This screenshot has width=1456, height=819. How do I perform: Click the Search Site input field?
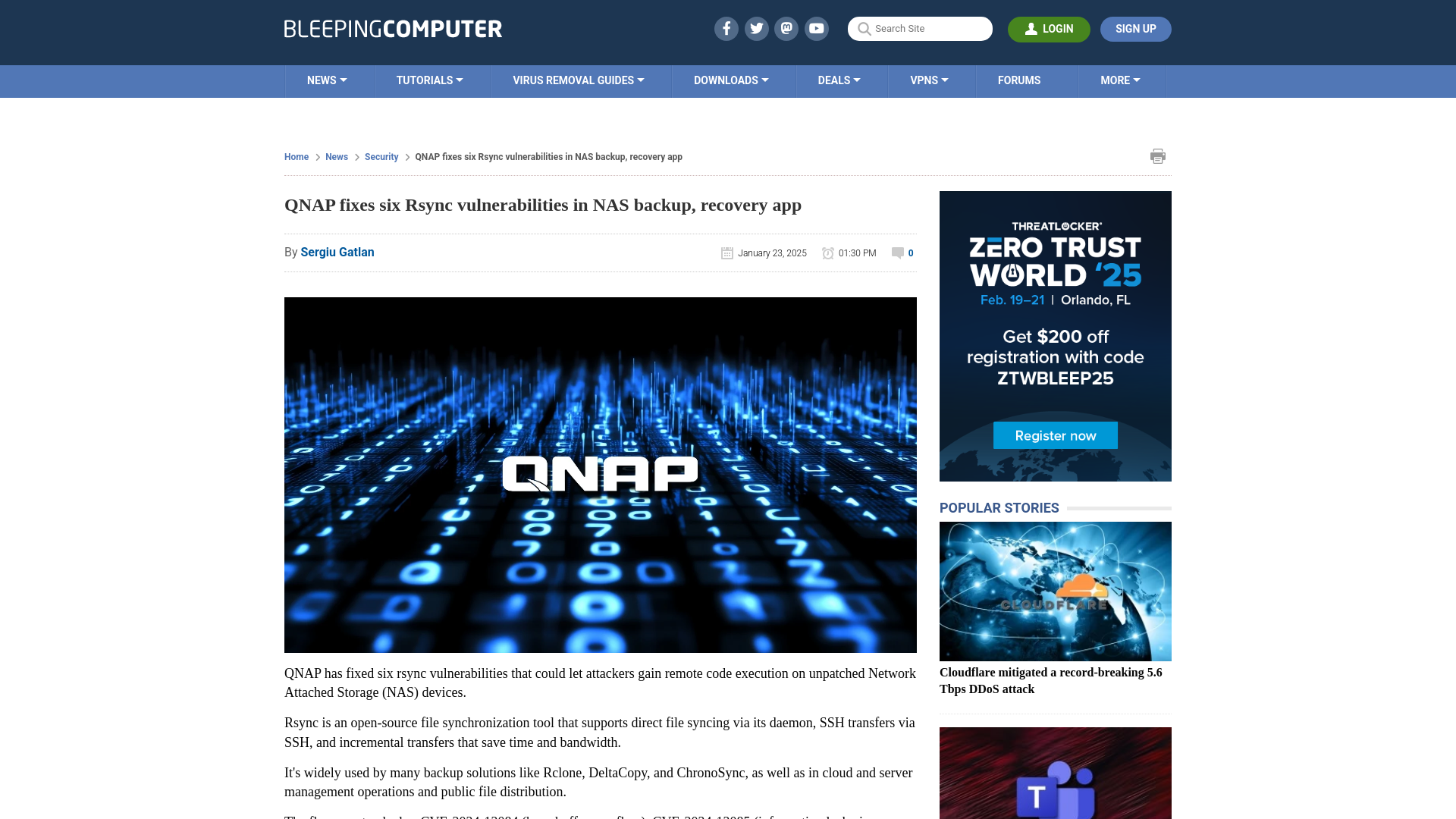(x=920, y=29)
